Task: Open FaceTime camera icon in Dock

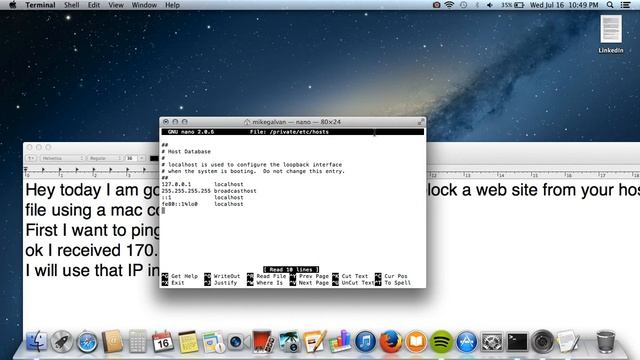Action: click(x=238, y=342)
